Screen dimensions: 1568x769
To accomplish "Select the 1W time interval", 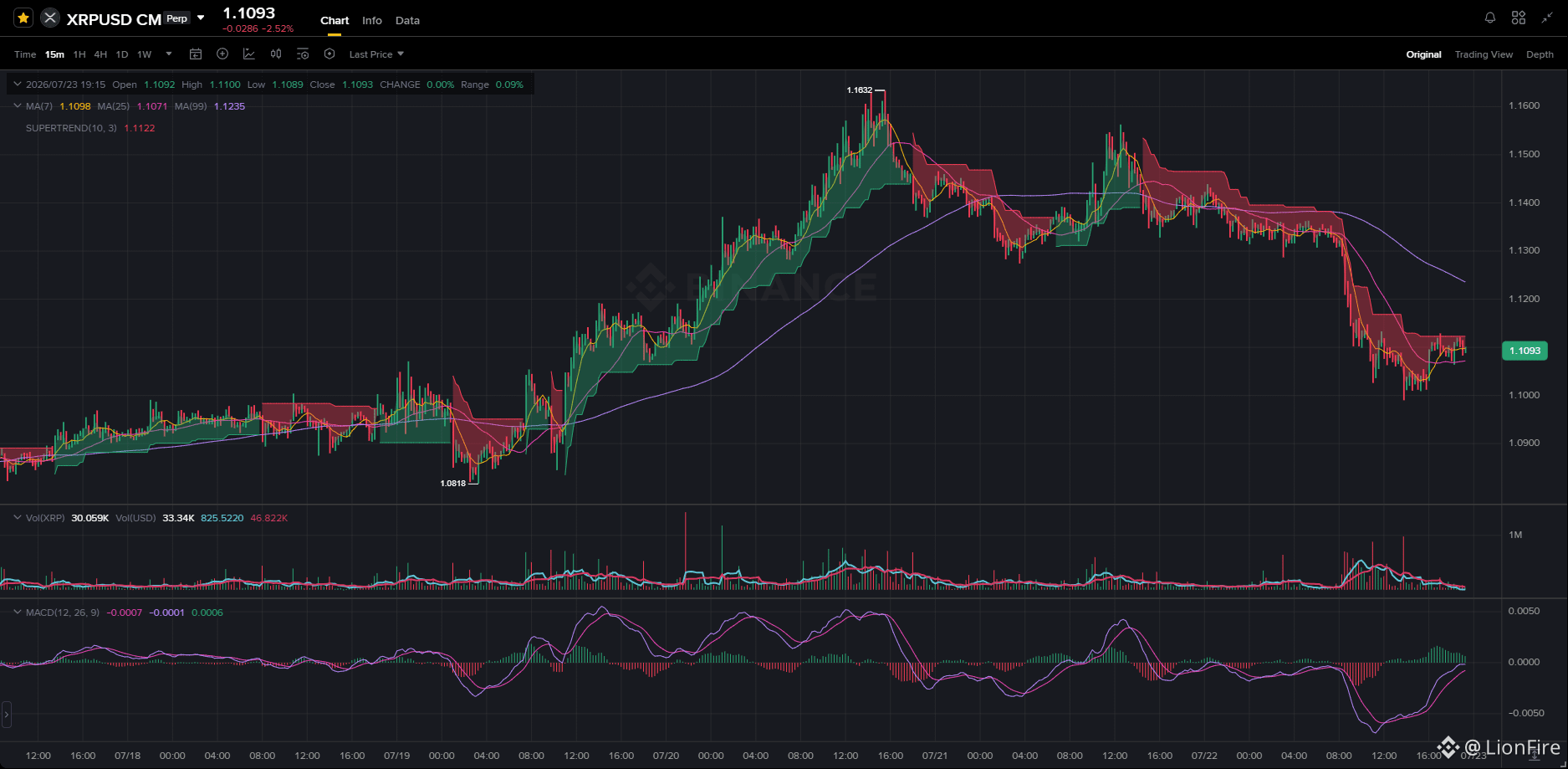I will tap(145, 54).
